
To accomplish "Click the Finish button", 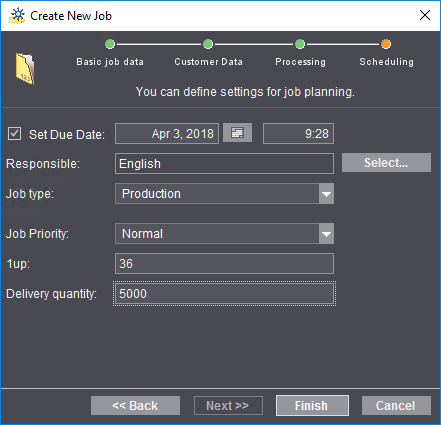I will click(x=312, y=406).
